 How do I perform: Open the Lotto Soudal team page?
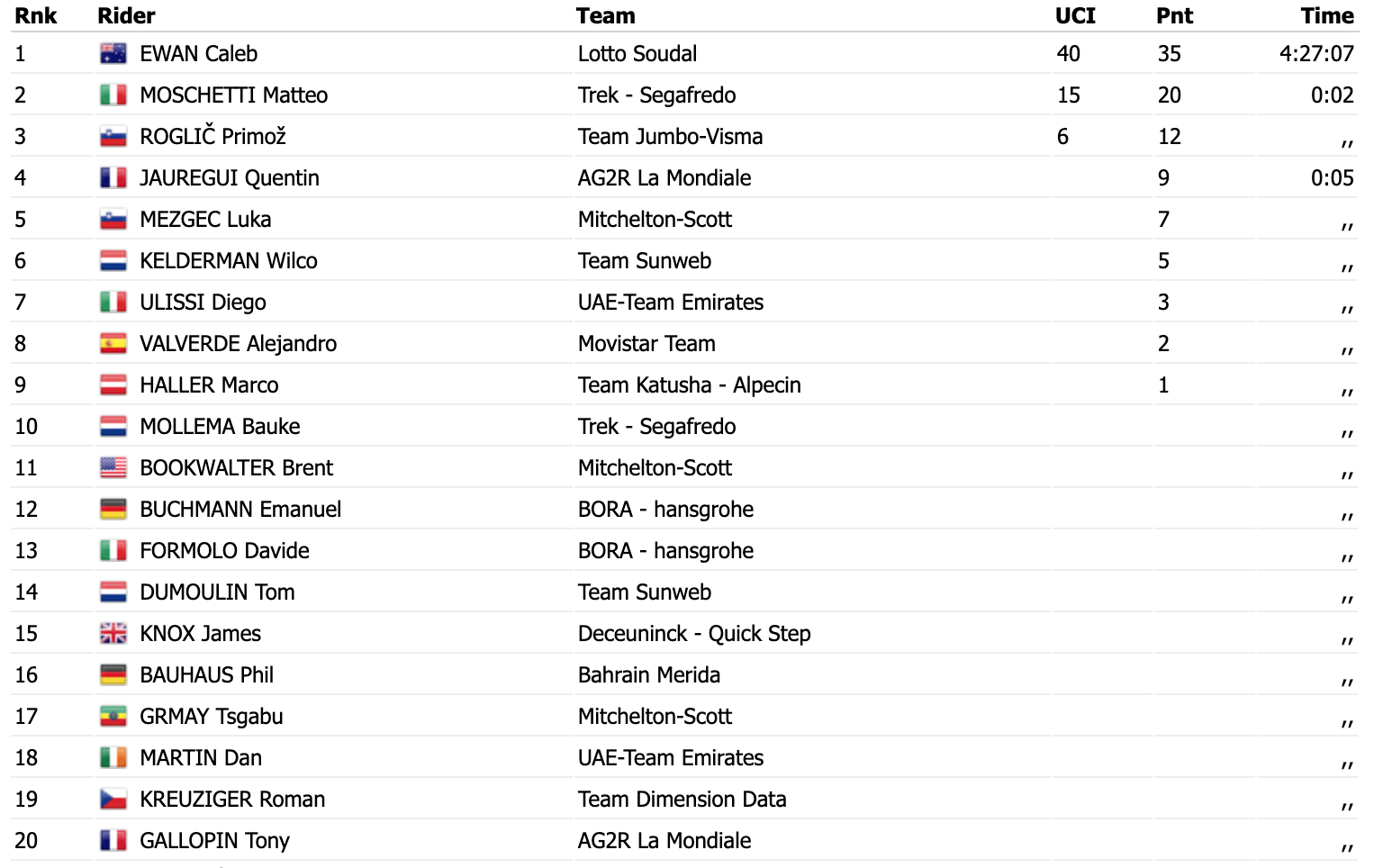(x=637, y=54)
